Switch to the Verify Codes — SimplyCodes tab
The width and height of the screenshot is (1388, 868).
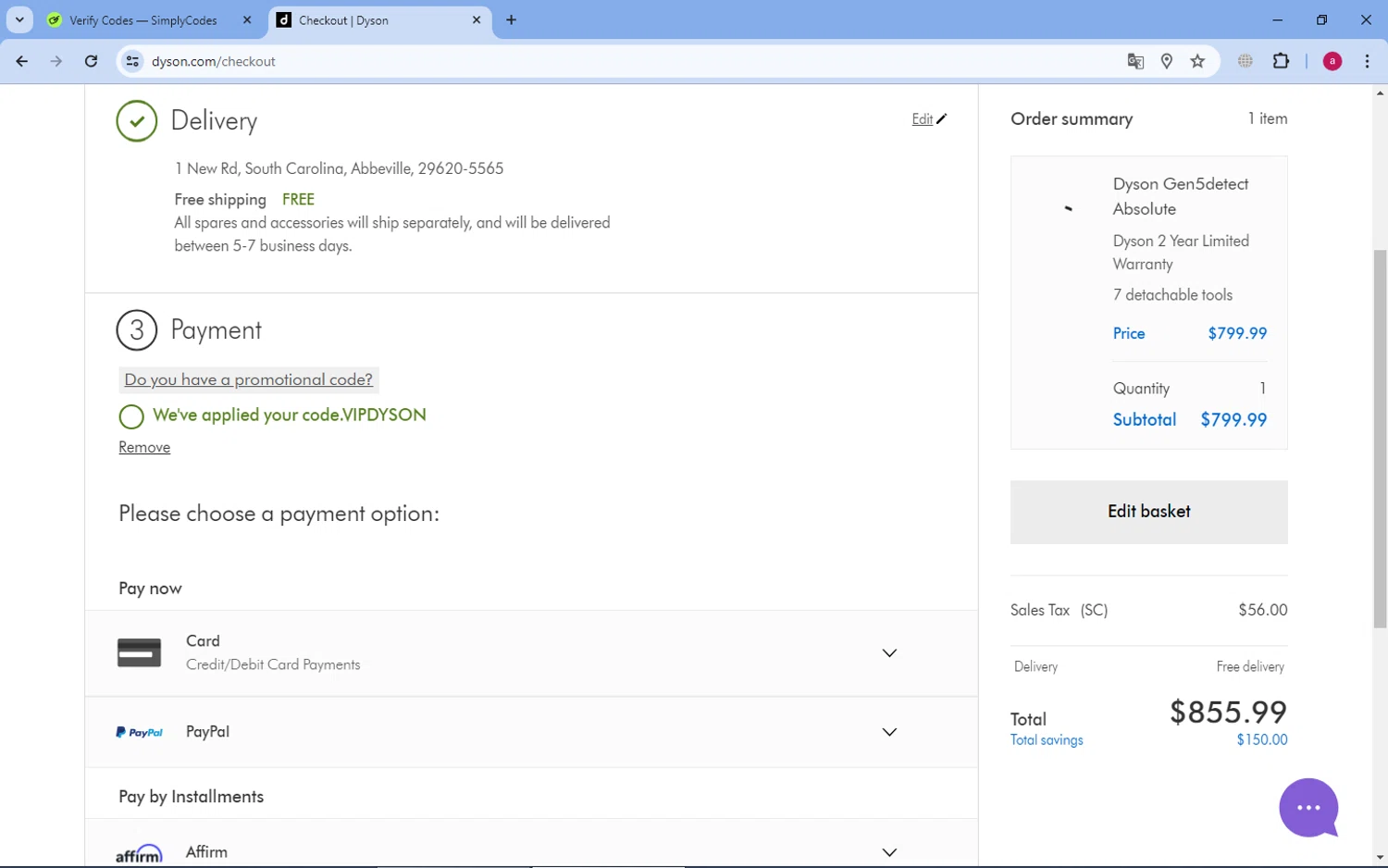coord(143,19)
